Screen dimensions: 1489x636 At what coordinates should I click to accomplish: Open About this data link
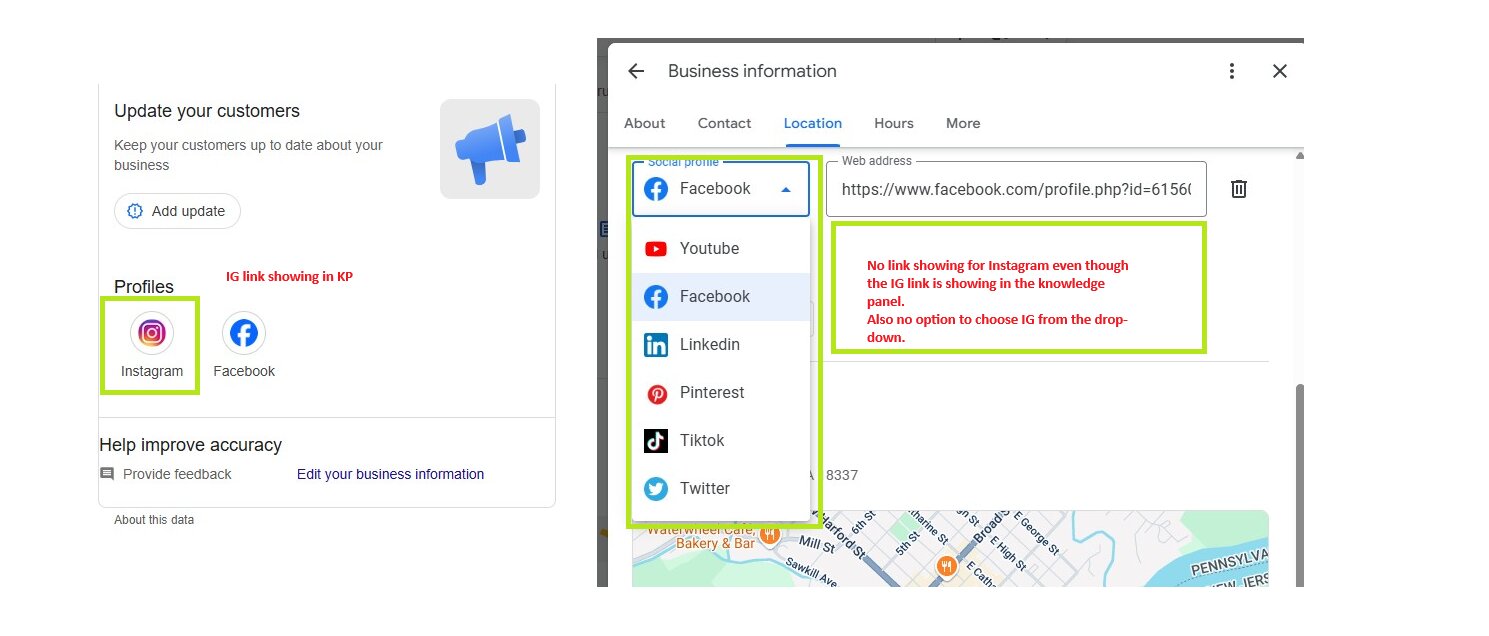[x=154, y=520]
